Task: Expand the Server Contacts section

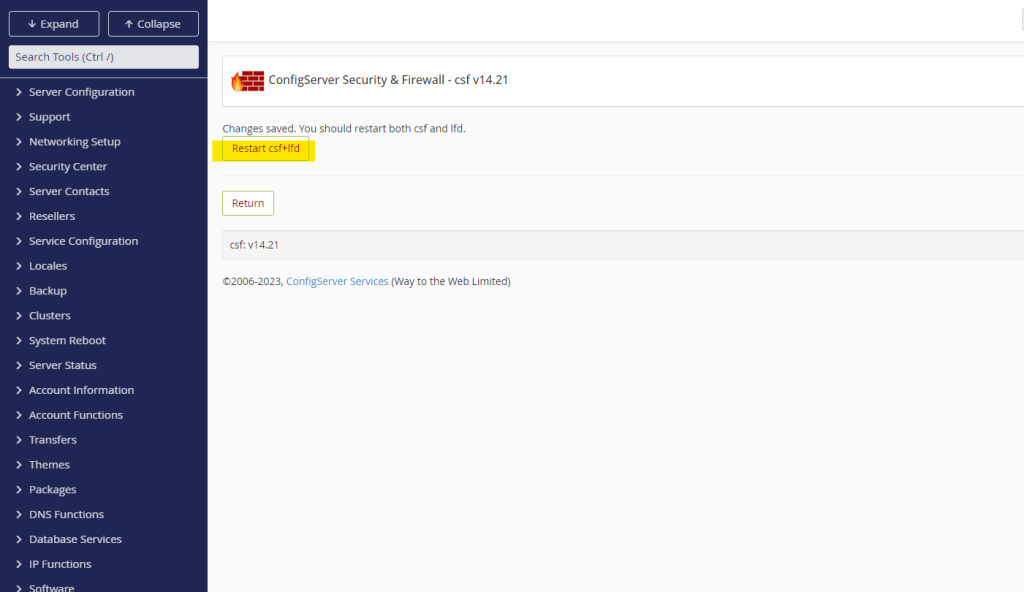Action: pyautogui.click(x=69, y=192)
